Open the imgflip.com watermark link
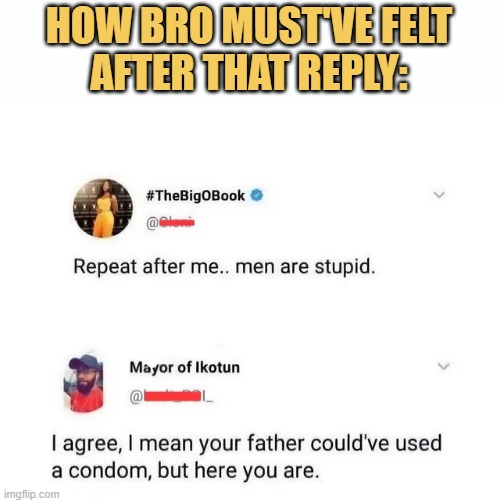Viewport: 500px width, 503px height. coord(32,494)
